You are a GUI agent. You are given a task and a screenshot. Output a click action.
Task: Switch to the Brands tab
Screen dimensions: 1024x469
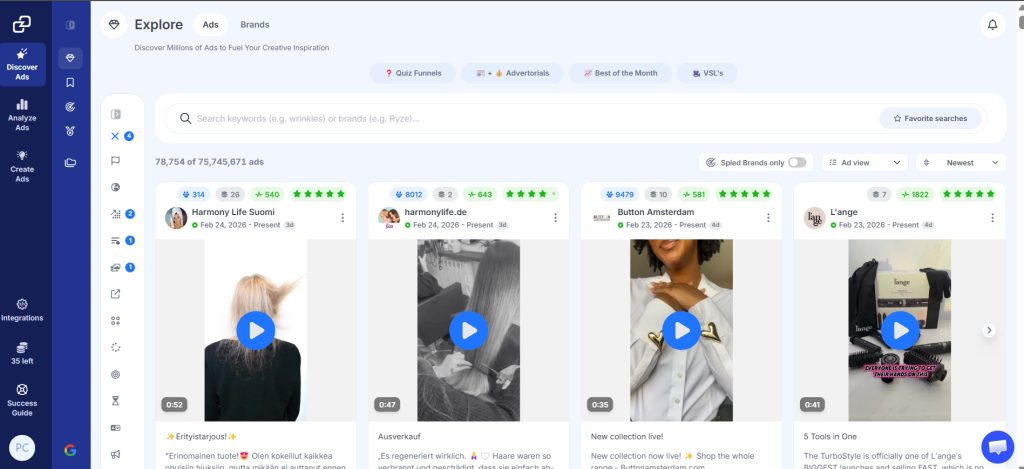[255, 25]
